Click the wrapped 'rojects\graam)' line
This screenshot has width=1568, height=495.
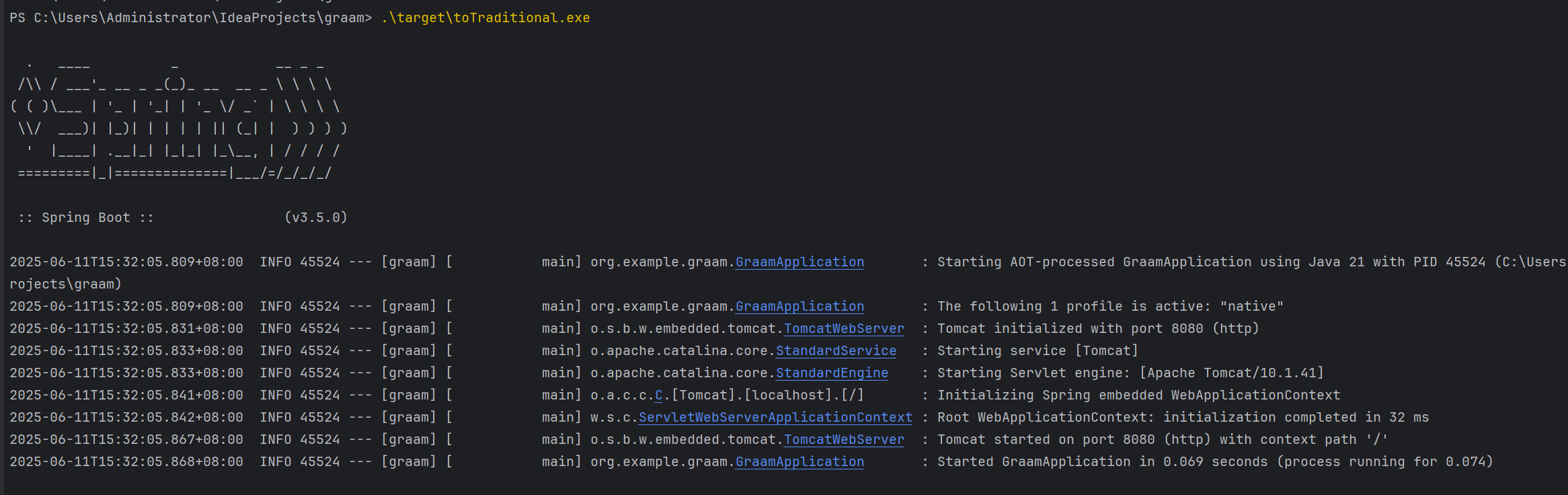[x=65, y=284]
